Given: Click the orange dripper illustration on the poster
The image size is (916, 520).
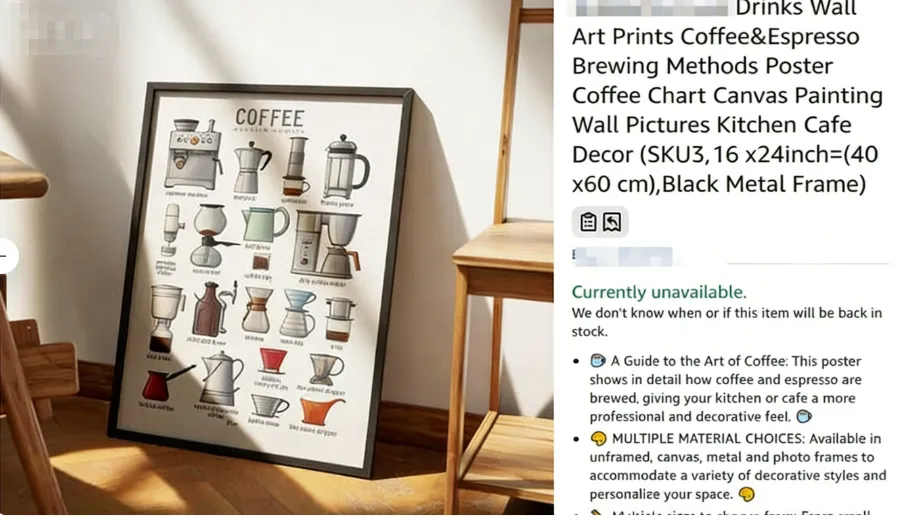Looking at the screenshot, I should coord(321,411).
